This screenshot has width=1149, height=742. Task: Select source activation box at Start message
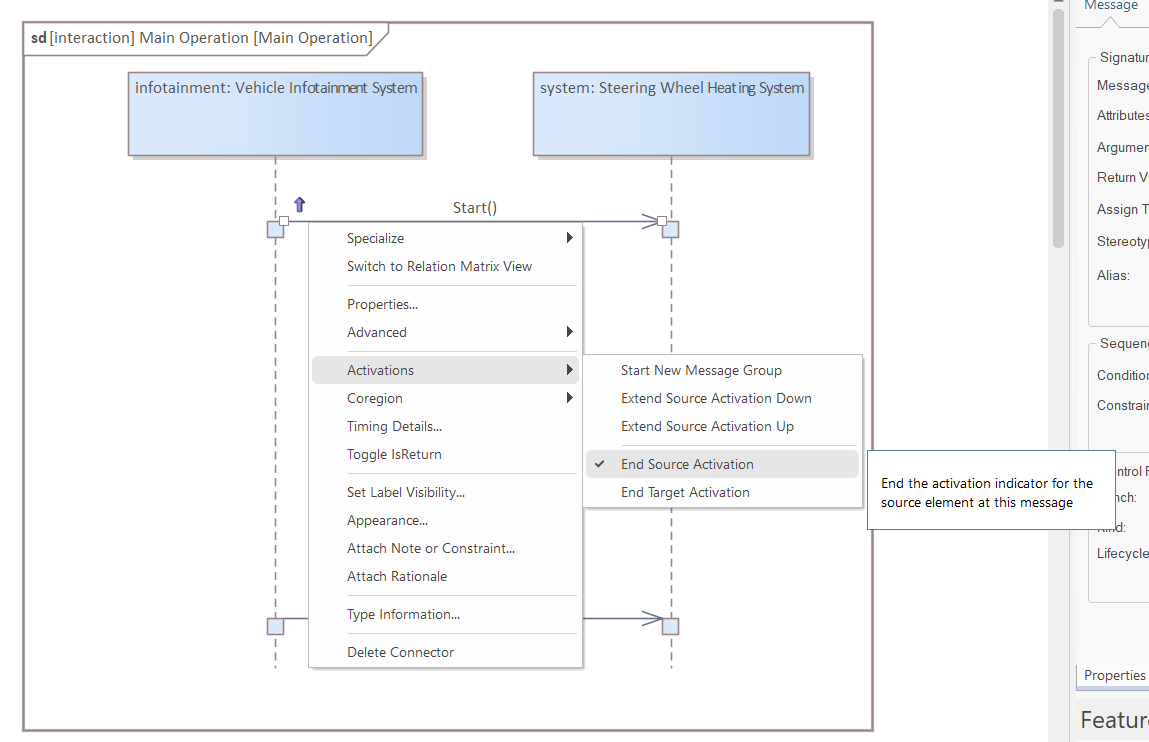275,230
